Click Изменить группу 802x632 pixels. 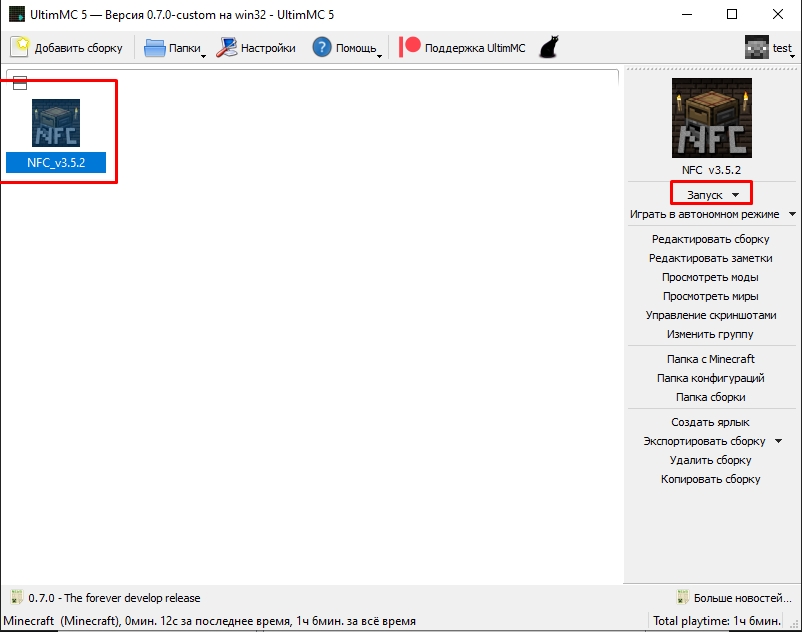tap(710, 334)
